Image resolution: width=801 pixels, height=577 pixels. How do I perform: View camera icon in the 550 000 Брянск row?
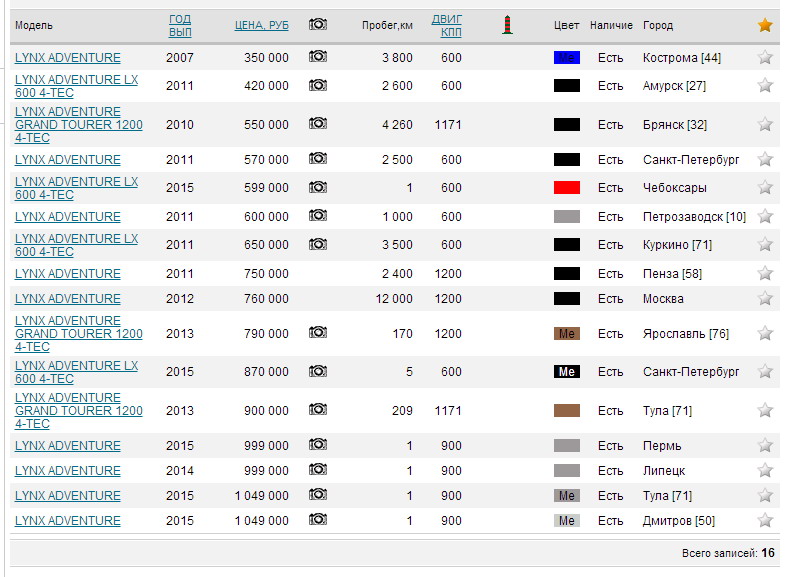point(318,124)
